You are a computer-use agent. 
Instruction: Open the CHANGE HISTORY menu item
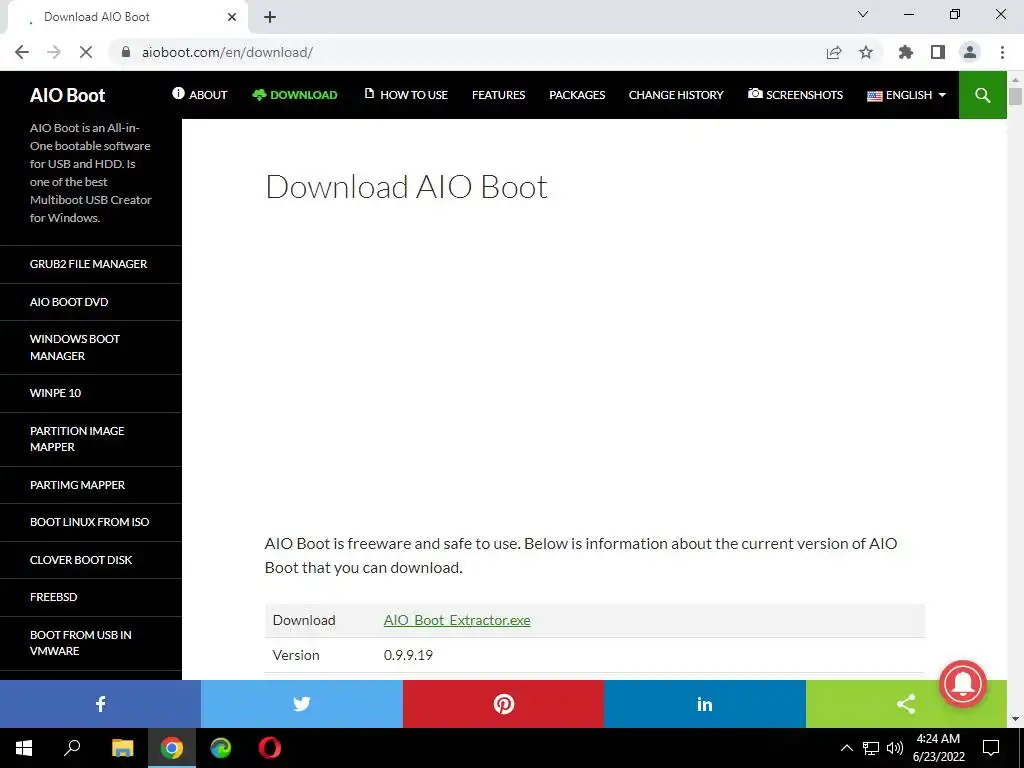tap(676, 95)
